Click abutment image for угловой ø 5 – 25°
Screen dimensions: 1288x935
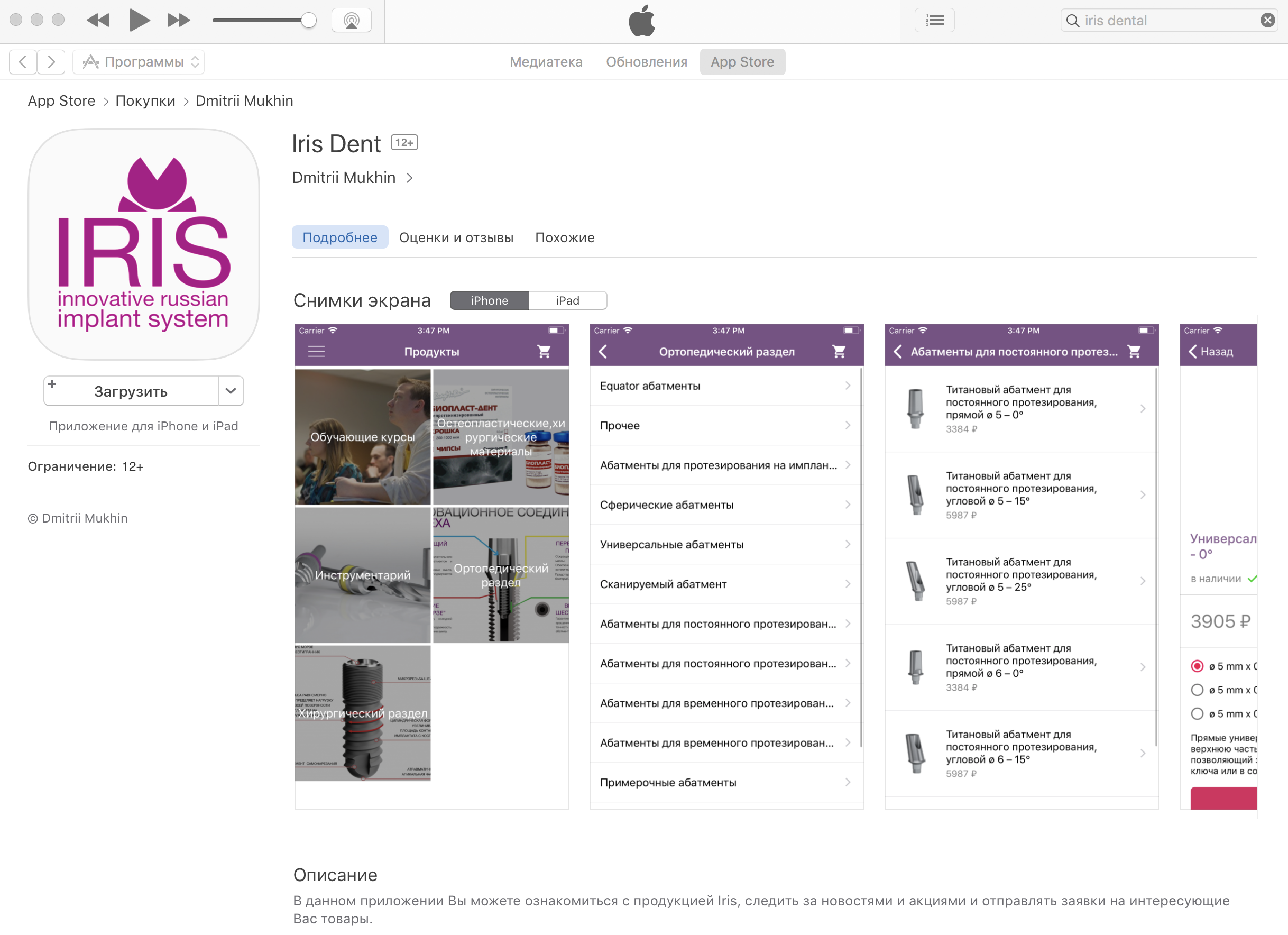click(915, 581)
